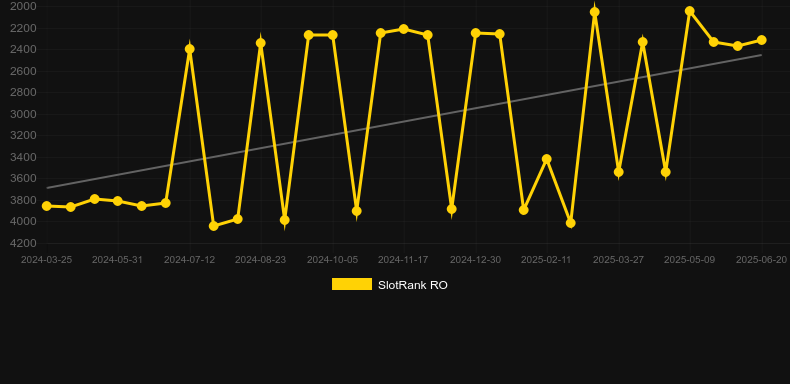Toggle the SlotRank RO series label

tap(413, 285)
